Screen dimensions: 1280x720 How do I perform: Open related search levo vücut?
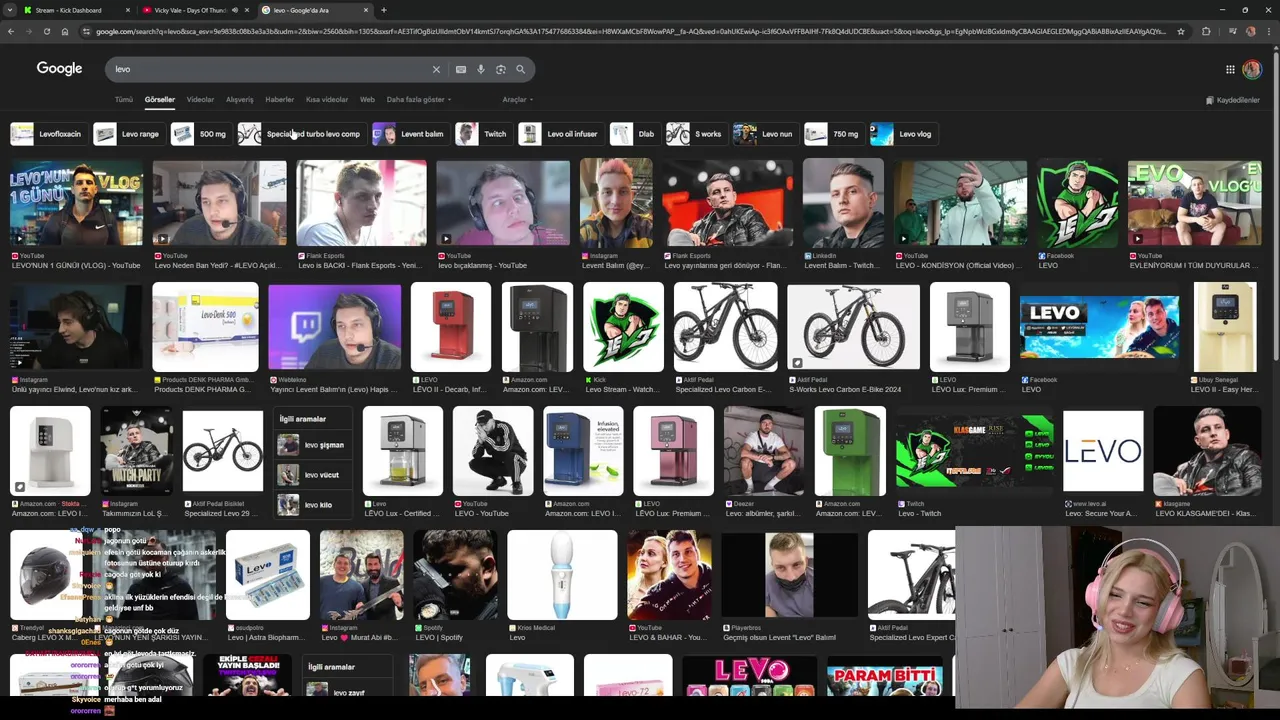click(313, 475)
